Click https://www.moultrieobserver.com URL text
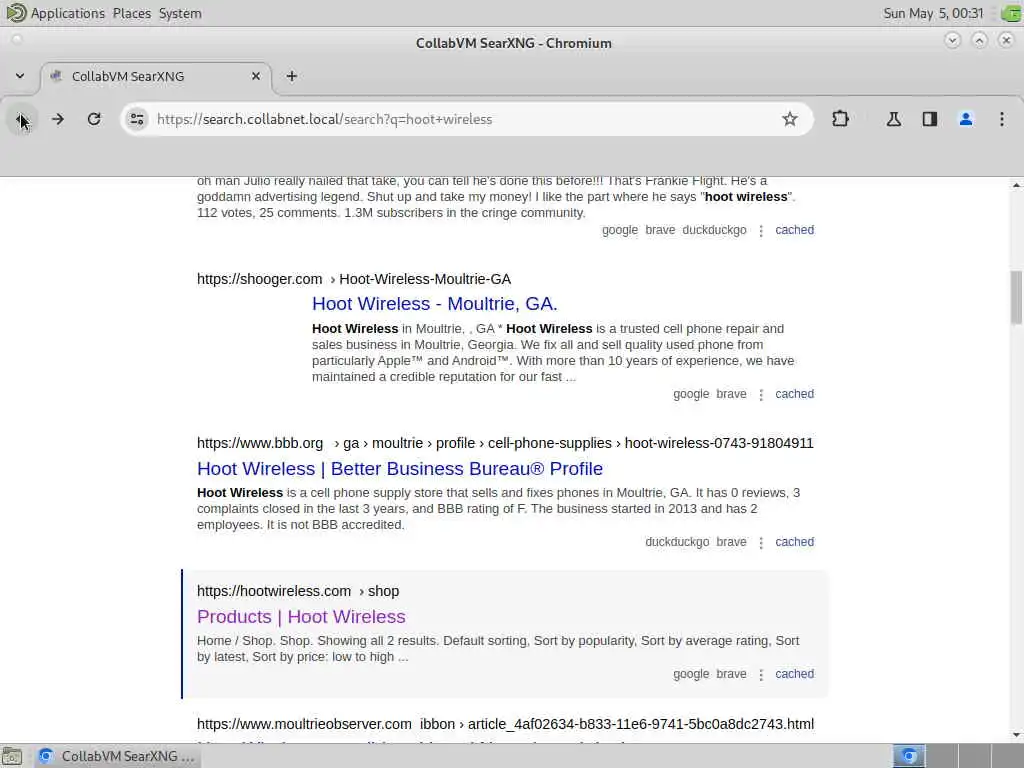The height and width of the screenshot is (768, 1024). tap(304, 724)
